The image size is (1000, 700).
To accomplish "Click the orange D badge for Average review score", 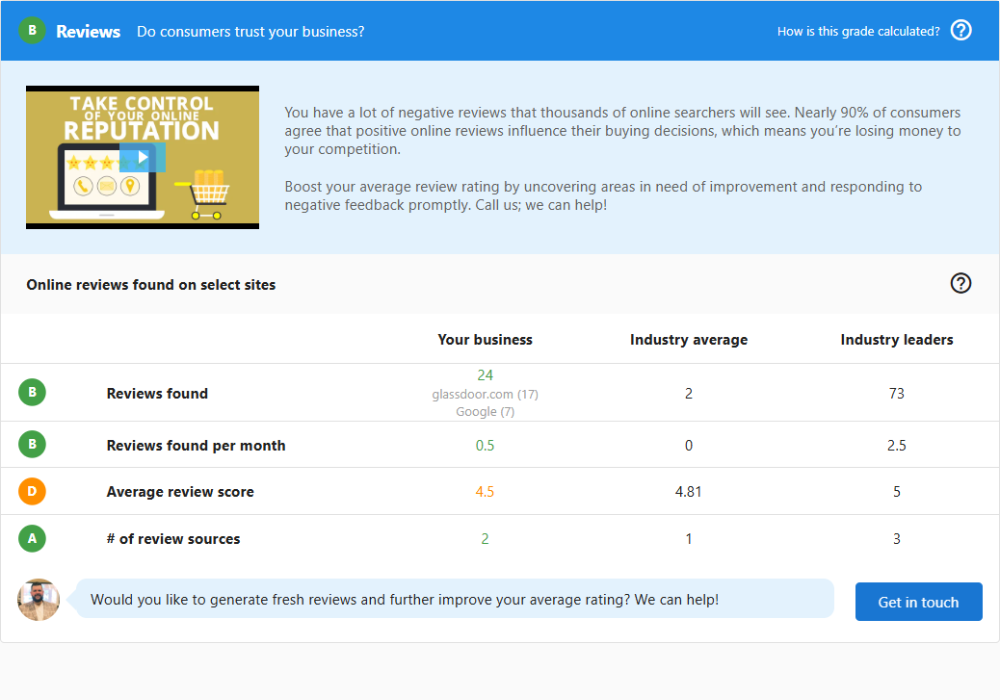I will coord(32,491).
